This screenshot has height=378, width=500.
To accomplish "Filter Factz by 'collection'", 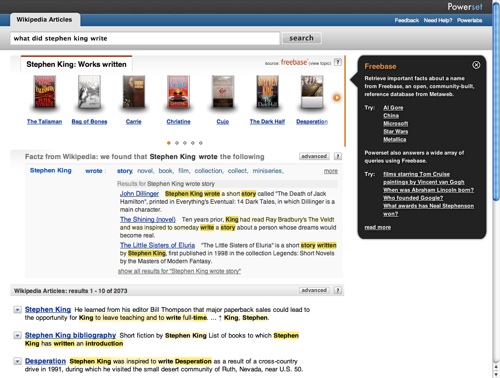I will tap(209, 171).
